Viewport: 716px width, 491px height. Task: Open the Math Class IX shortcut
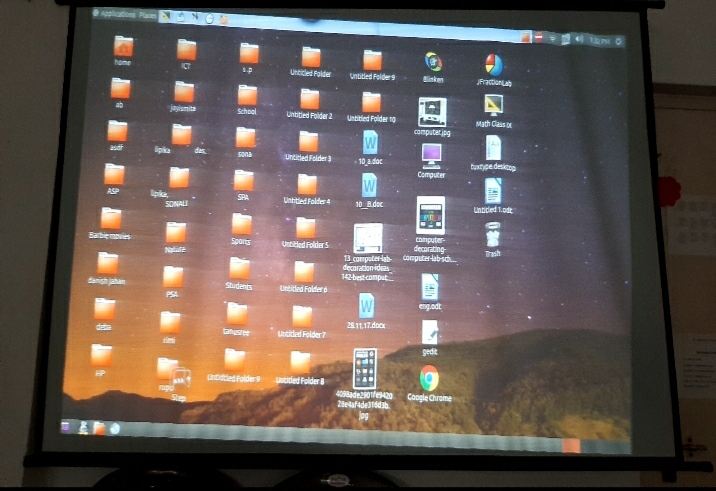tap(493, 106)
